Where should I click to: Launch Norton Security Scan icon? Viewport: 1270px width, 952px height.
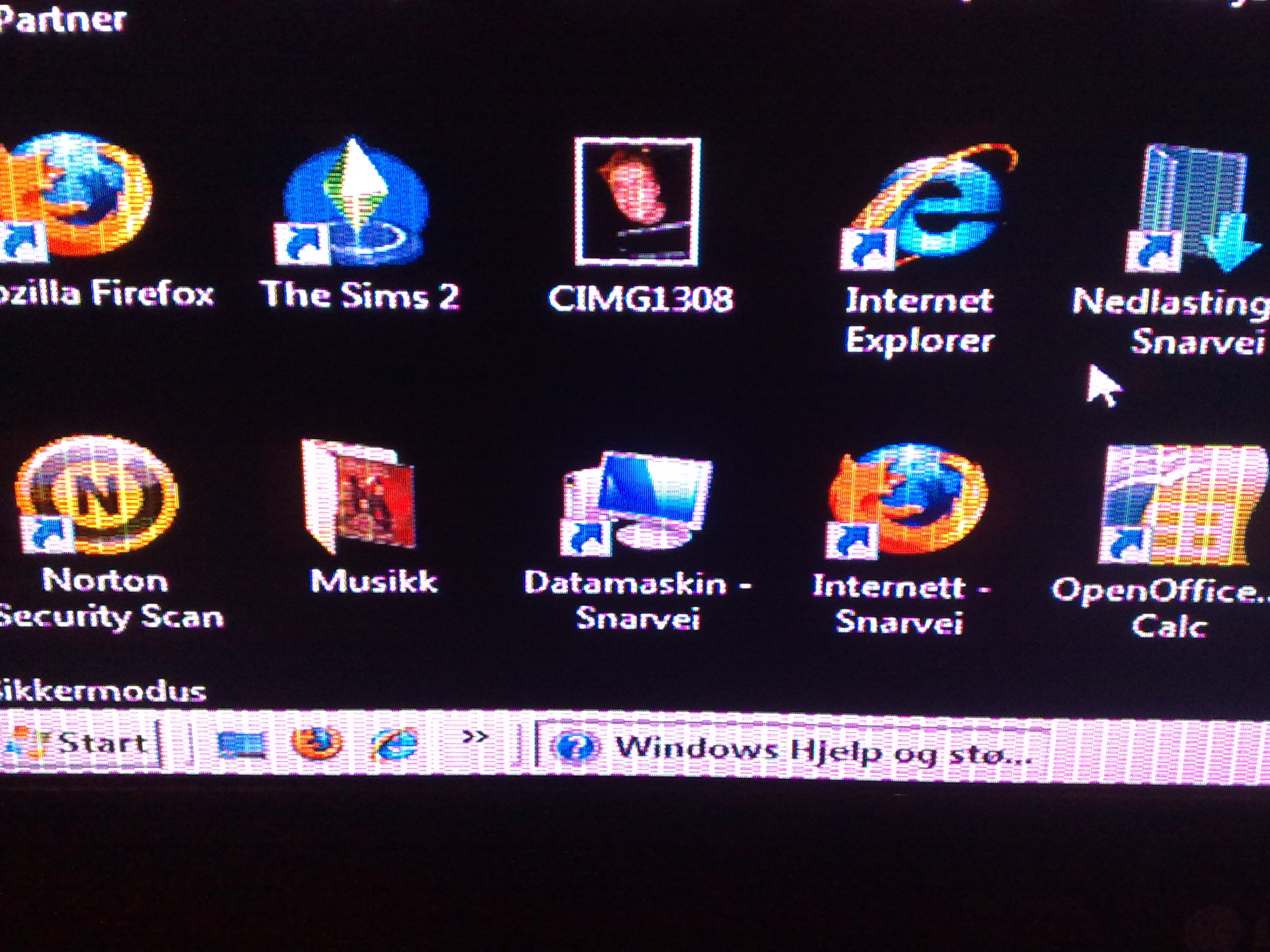point(97,495)
